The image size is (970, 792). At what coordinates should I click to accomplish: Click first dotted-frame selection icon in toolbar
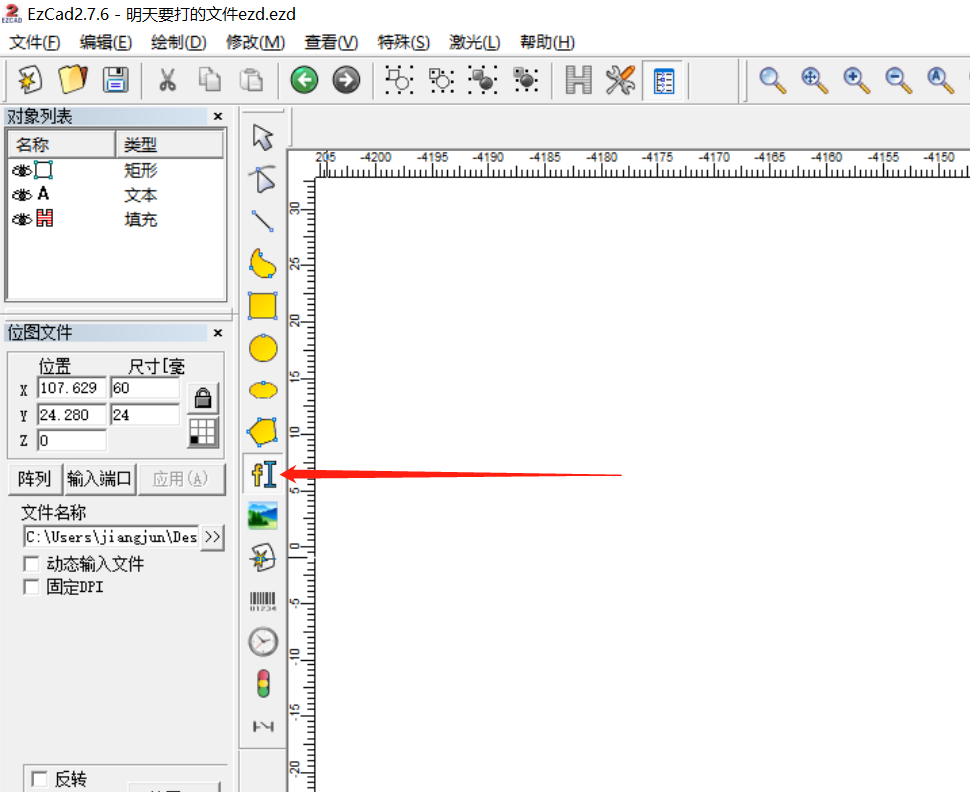[x=400, y=80]
